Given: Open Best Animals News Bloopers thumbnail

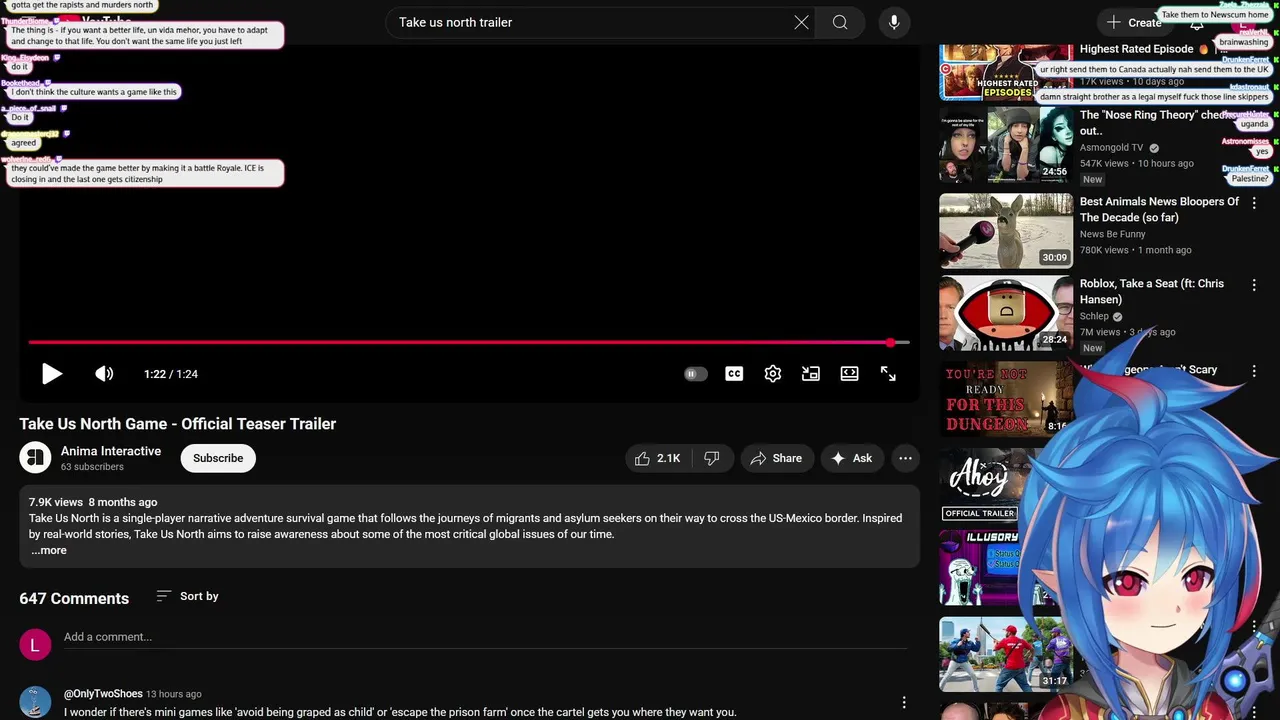Looking at the screenshot, I should coord(1006,231).
